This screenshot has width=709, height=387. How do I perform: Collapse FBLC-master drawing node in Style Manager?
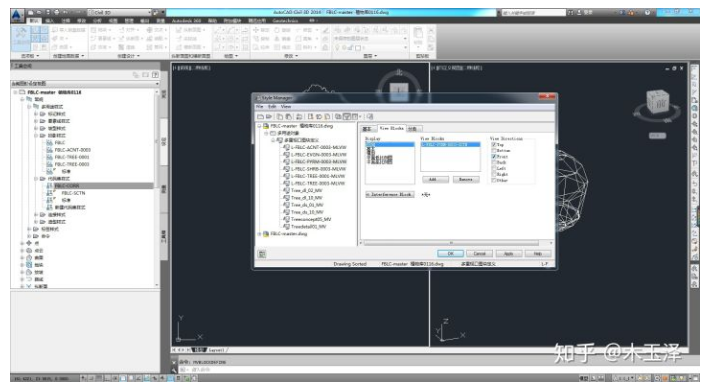pyautogui.click(x=260, y=126)
